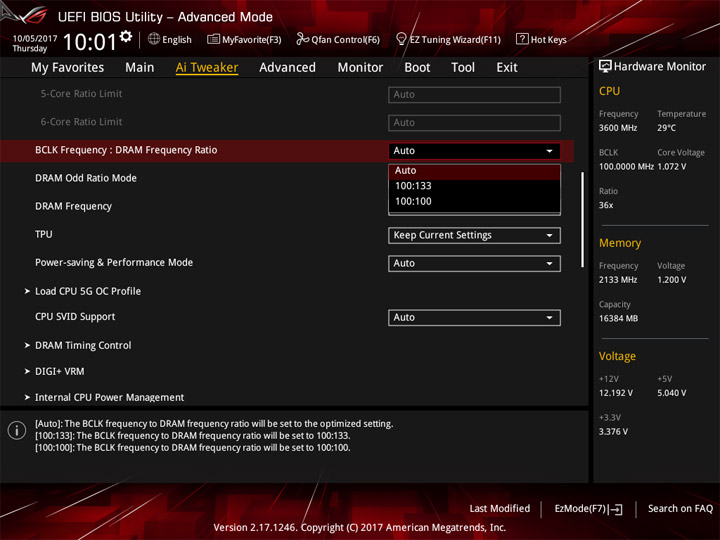Image resolution: width=720 pixels, height=540 pixels.
Task: Click the BCLK 100.0000 MHz value
Action: (x=626, y=167)
